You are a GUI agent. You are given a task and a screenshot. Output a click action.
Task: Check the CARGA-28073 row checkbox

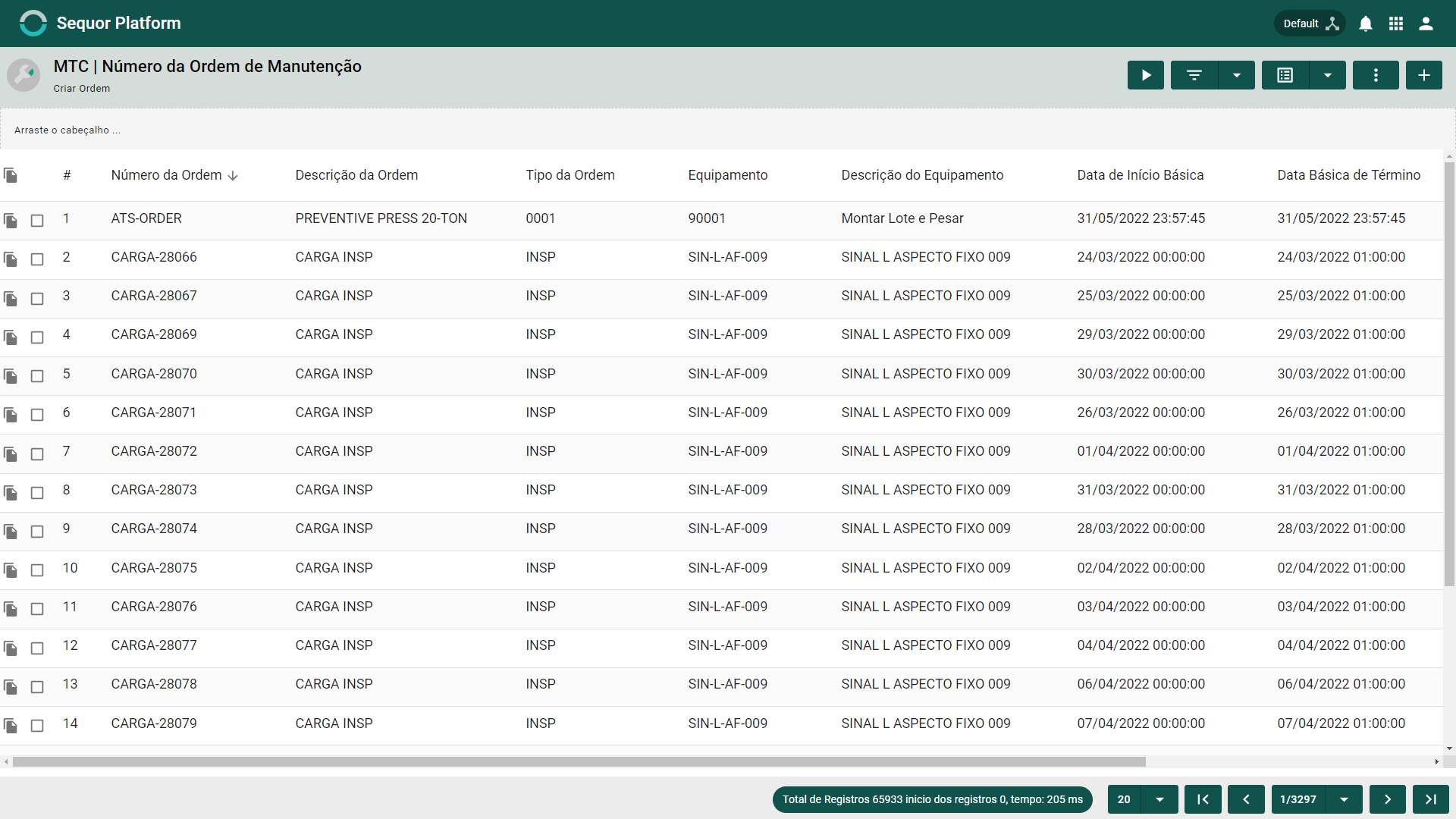[37, 492]
